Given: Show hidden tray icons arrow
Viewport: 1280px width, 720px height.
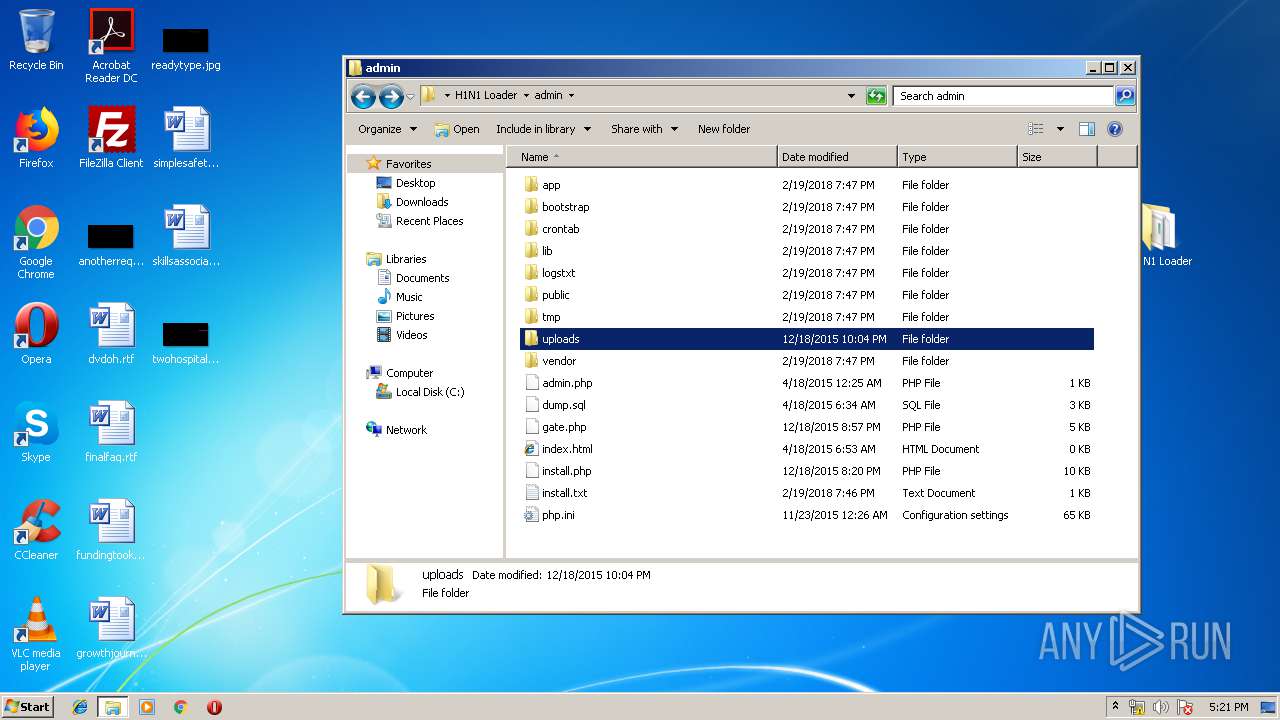Looking at the screenshot, I should click(x=1115, y=707).
